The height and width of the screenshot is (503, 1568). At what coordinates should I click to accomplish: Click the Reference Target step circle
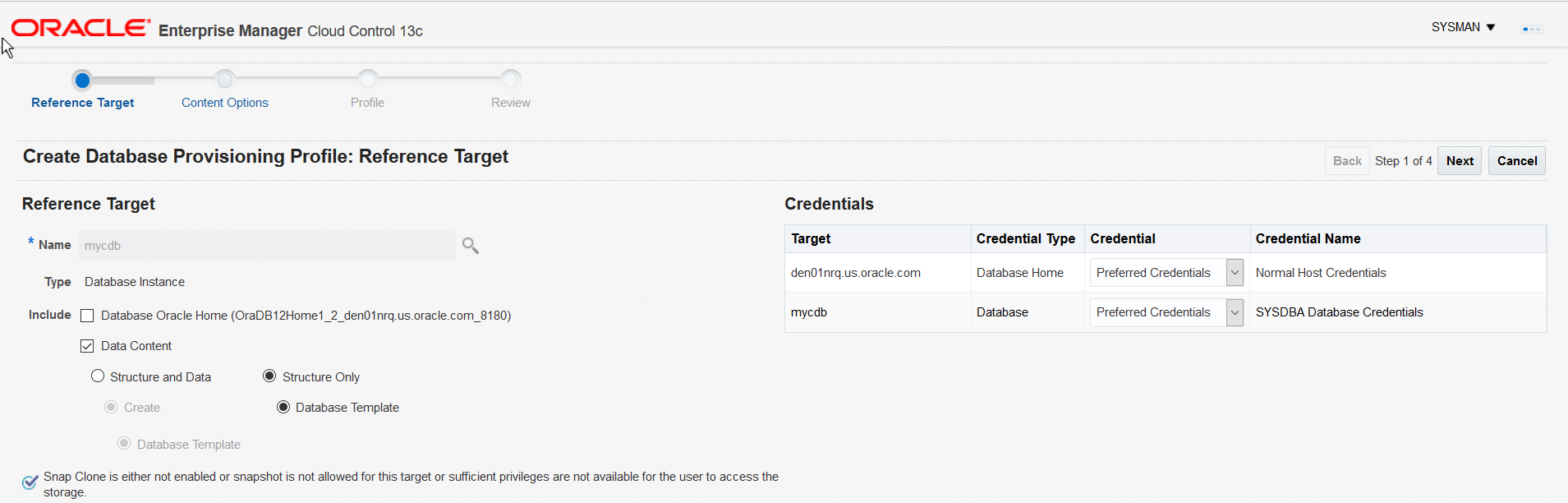pos(82,80)
